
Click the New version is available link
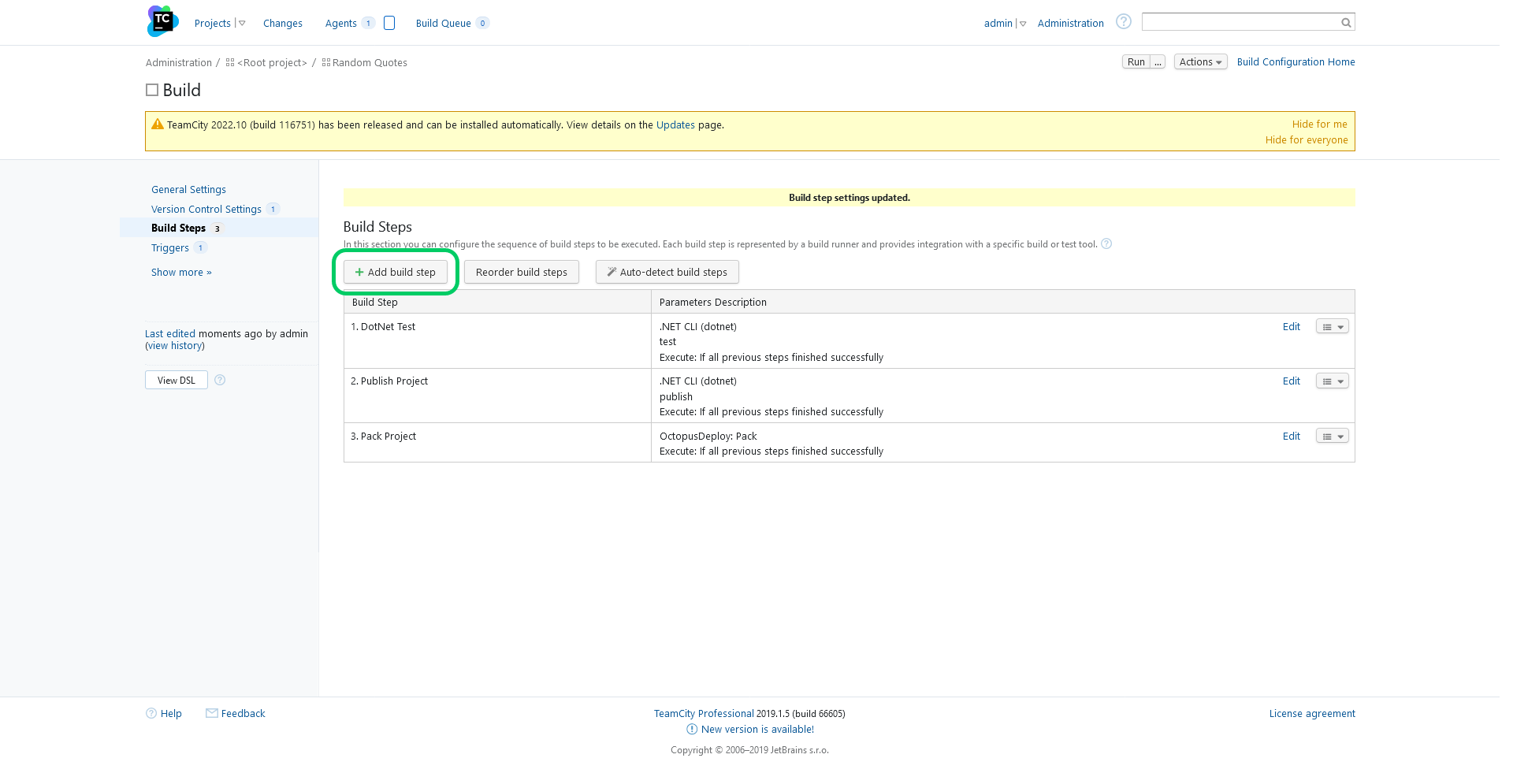click(x=757, y=729)
